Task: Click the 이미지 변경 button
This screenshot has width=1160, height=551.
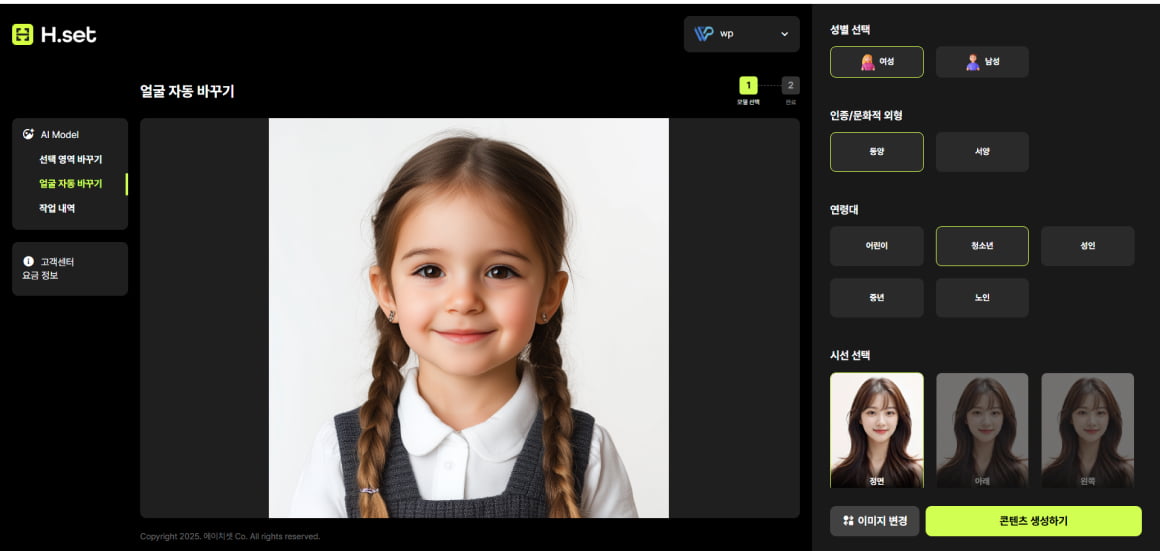Action: 874,521
